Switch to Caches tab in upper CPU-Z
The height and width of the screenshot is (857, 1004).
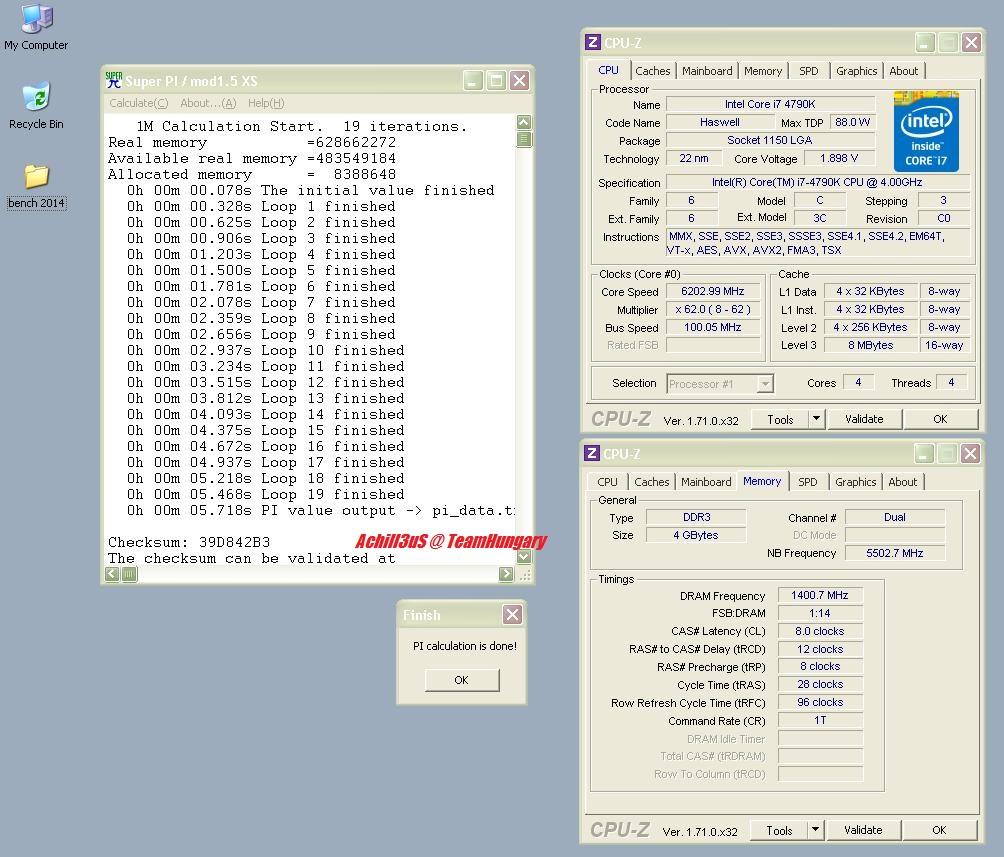click(x=652, y=71)
